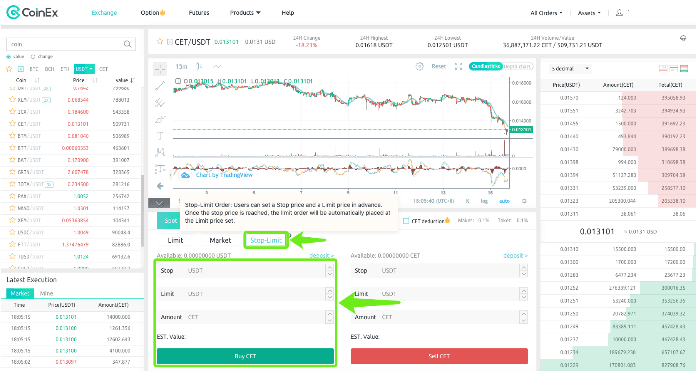Open the deposit link for CET
The image size is (696, 371).
point(515,256)
